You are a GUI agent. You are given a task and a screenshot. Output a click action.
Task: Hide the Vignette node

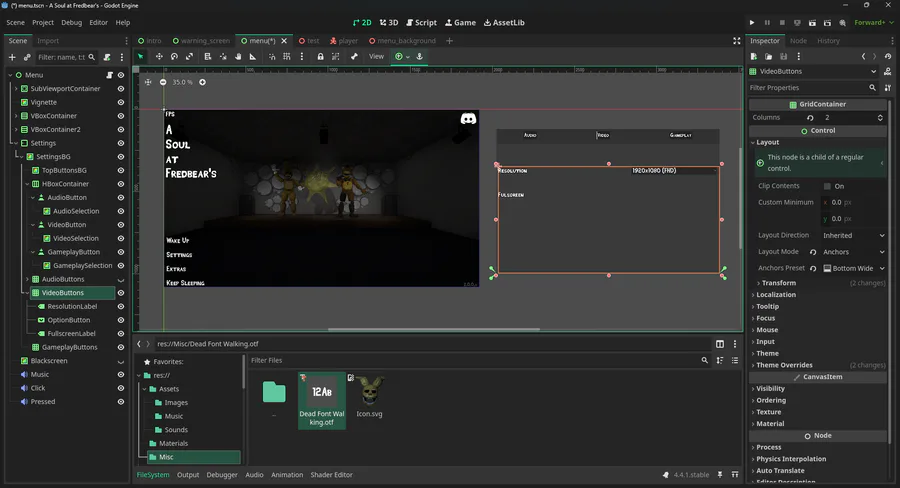click(x=121, y=102)
